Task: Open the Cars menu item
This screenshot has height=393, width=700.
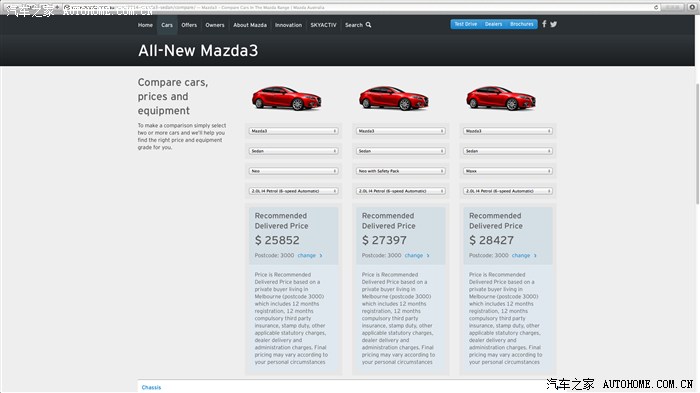Action: point(167,25)
